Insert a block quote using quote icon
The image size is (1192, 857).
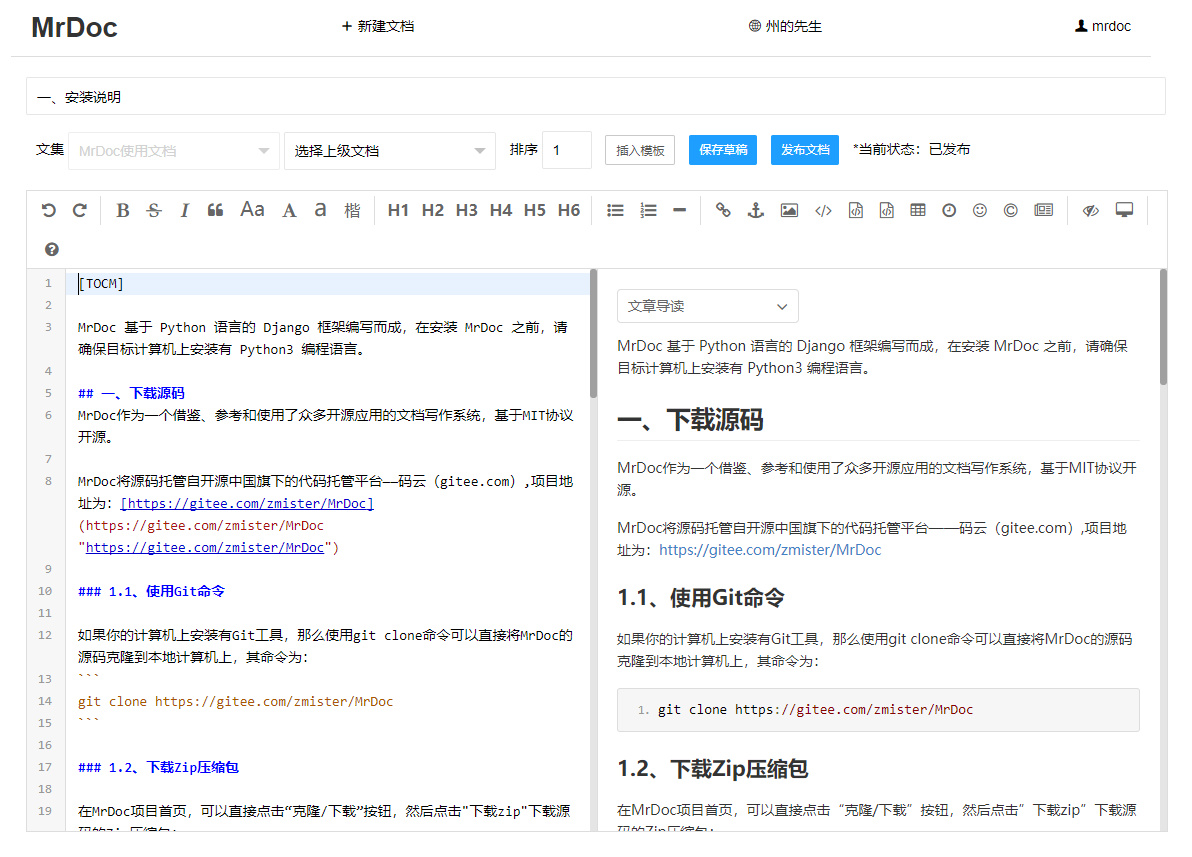(x=215, y=210)
